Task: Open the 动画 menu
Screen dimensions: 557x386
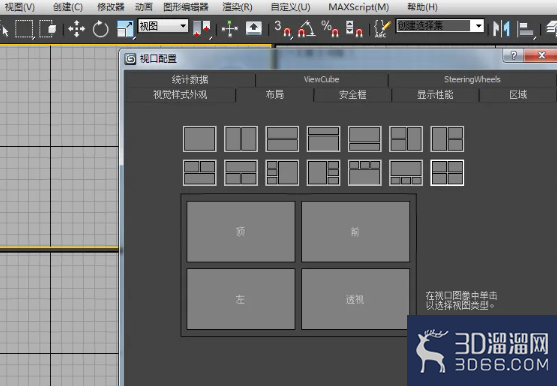Action: point(144,7)
